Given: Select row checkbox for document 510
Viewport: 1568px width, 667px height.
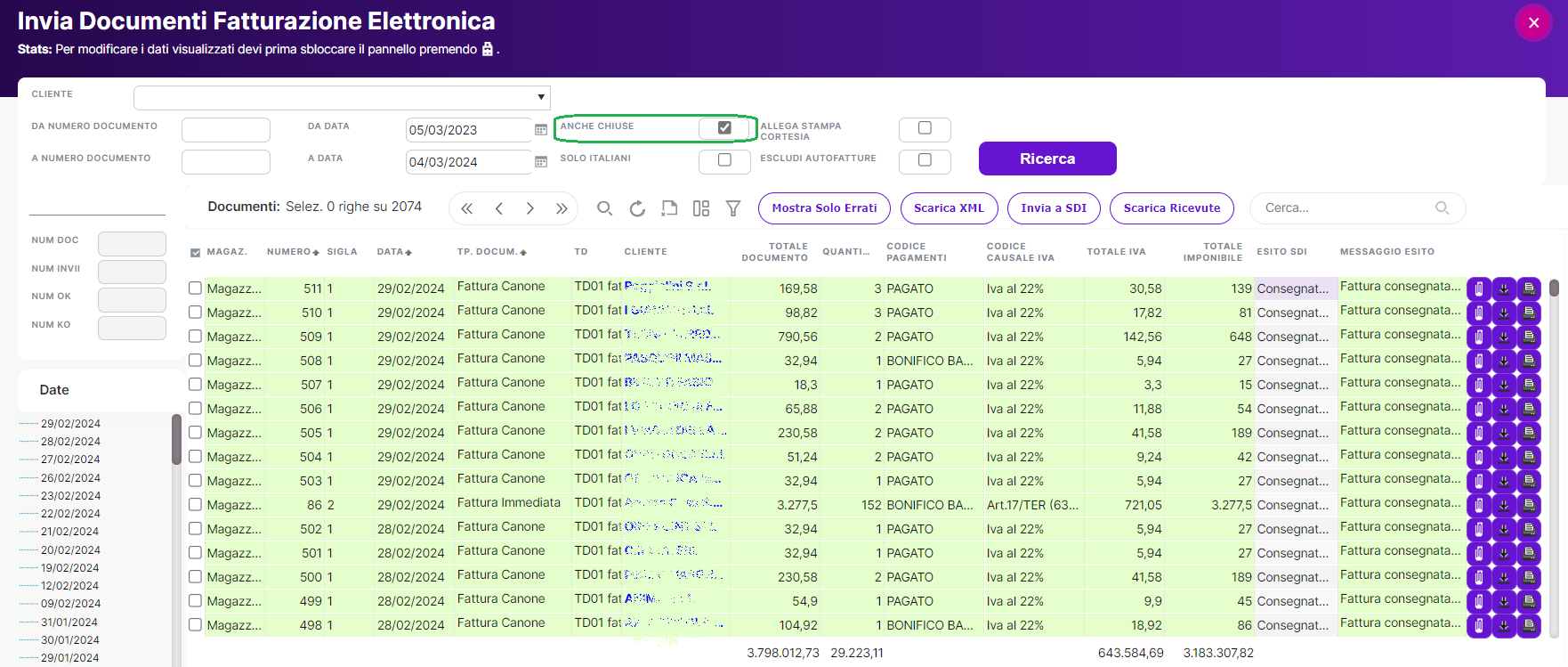Looking at the screenshot, I should click(x=195, y=312).
